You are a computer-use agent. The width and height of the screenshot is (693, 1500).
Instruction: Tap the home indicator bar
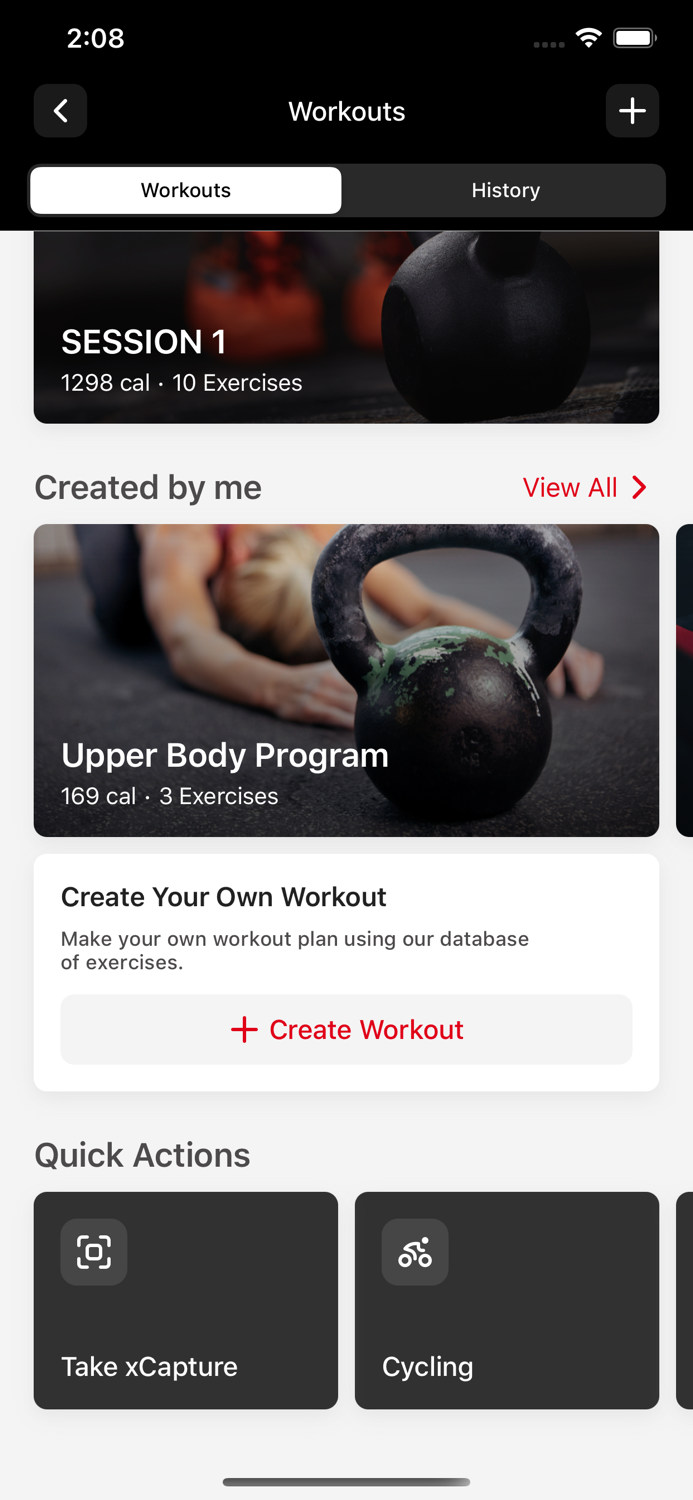[346, 1482]
